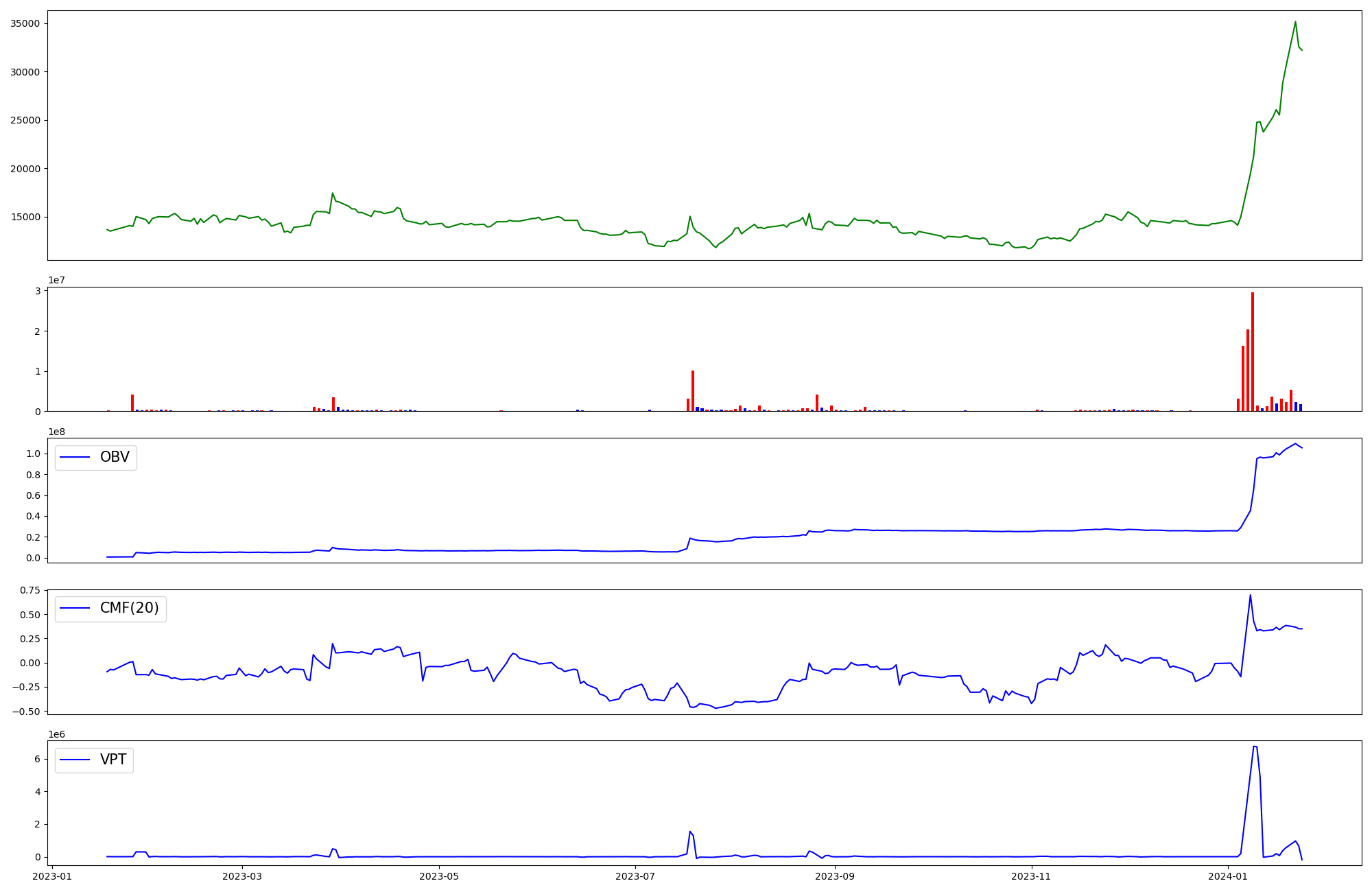Click the July 2023 red volume spike bar
The height and width of the screenshot is (892, 1372).
693,390
